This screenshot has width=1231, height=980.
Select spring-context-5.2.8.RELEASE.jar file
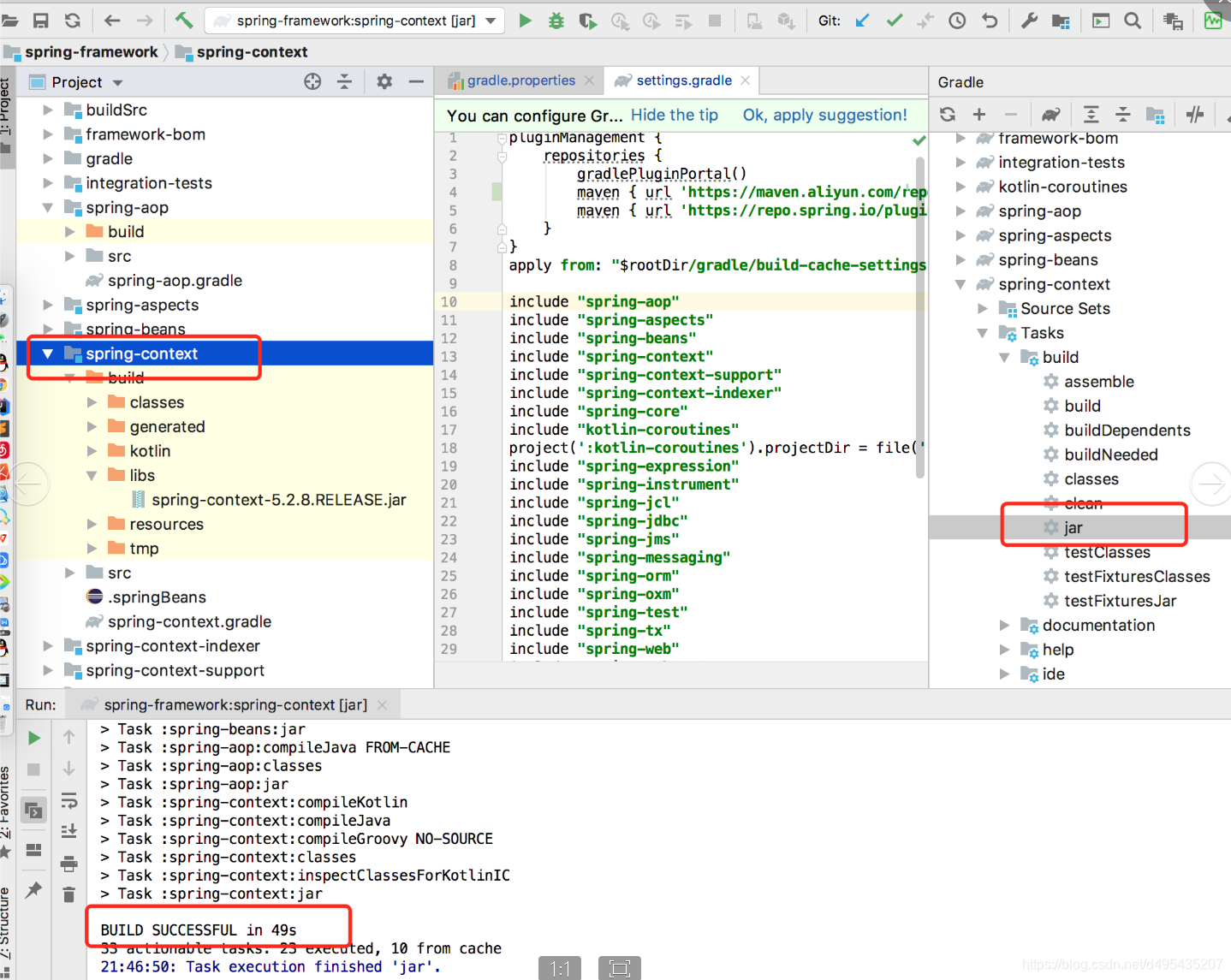coord(278,500)
